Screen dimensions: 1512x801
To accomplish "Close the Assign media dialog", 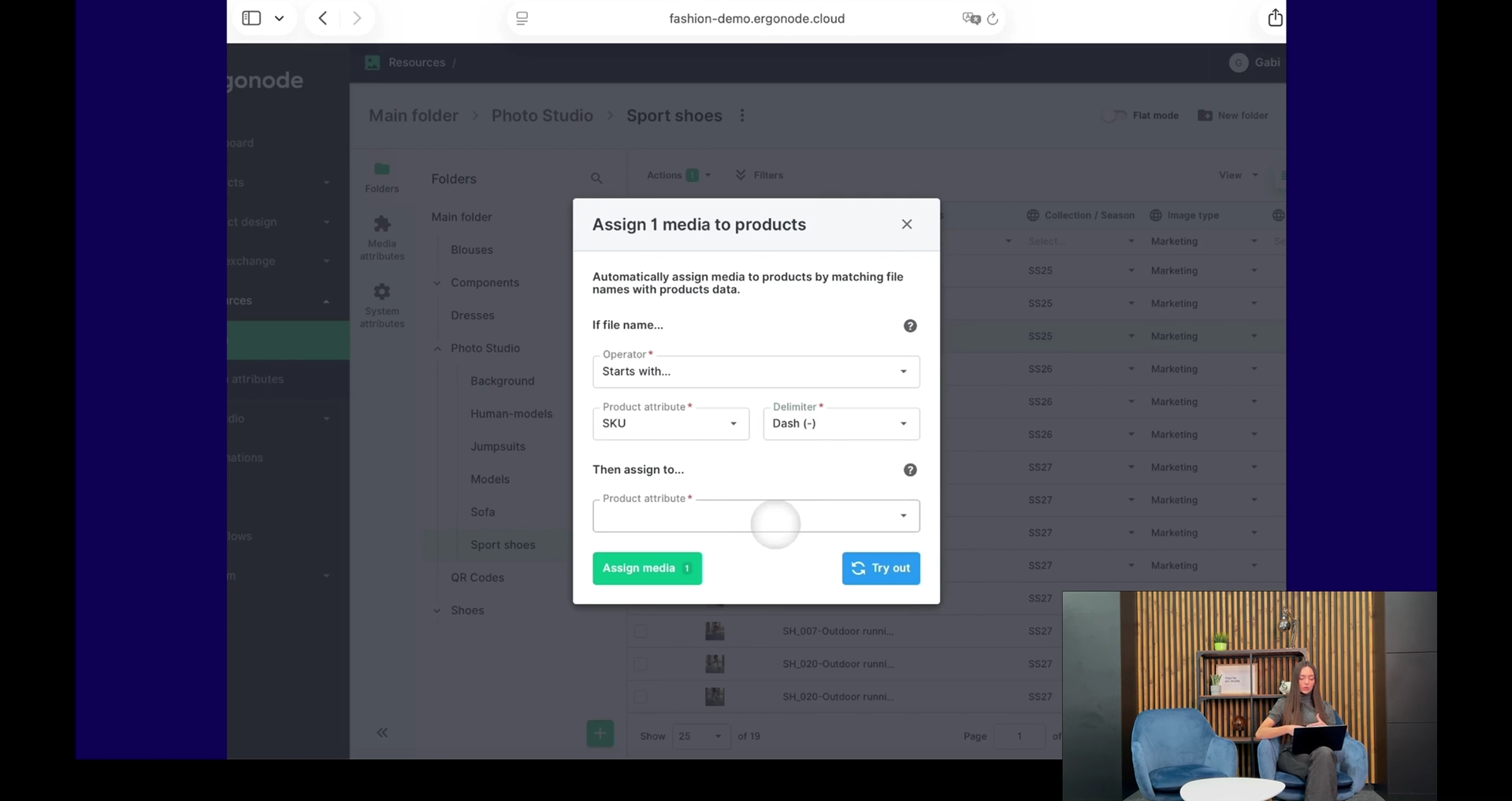I will point(907,225).
